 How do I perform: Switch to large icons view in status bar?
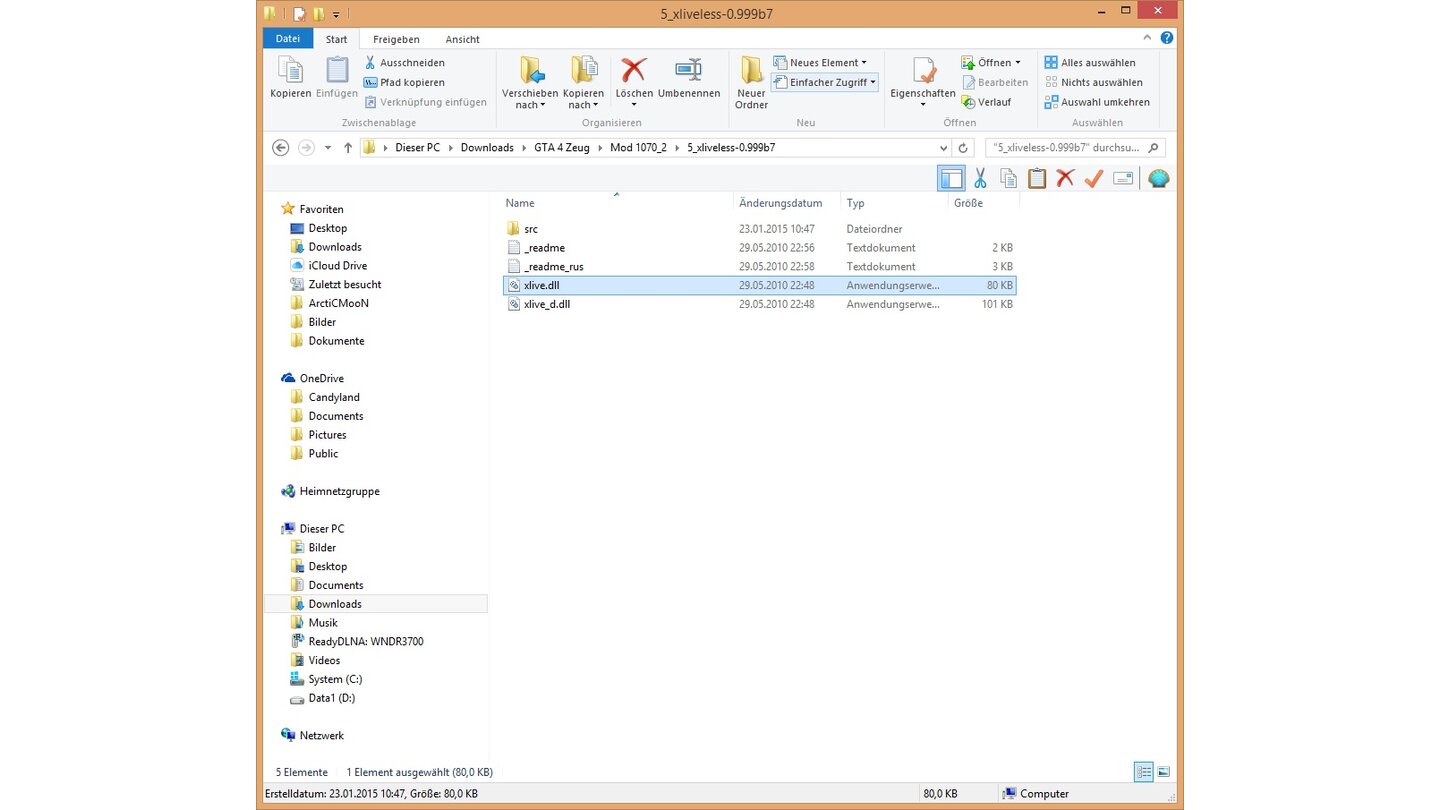tap(1164, 772)
